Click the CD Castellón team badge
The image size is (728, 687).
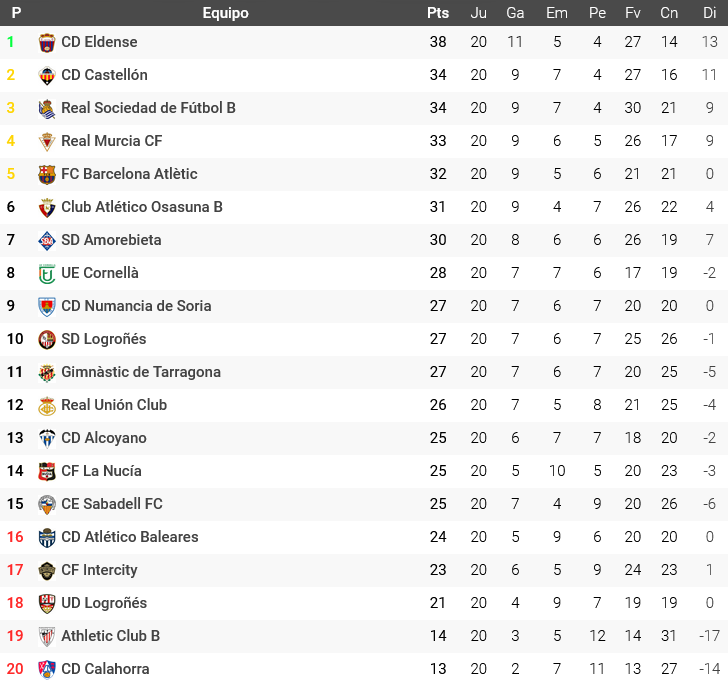pyautogui.click(x=47, y=75)
